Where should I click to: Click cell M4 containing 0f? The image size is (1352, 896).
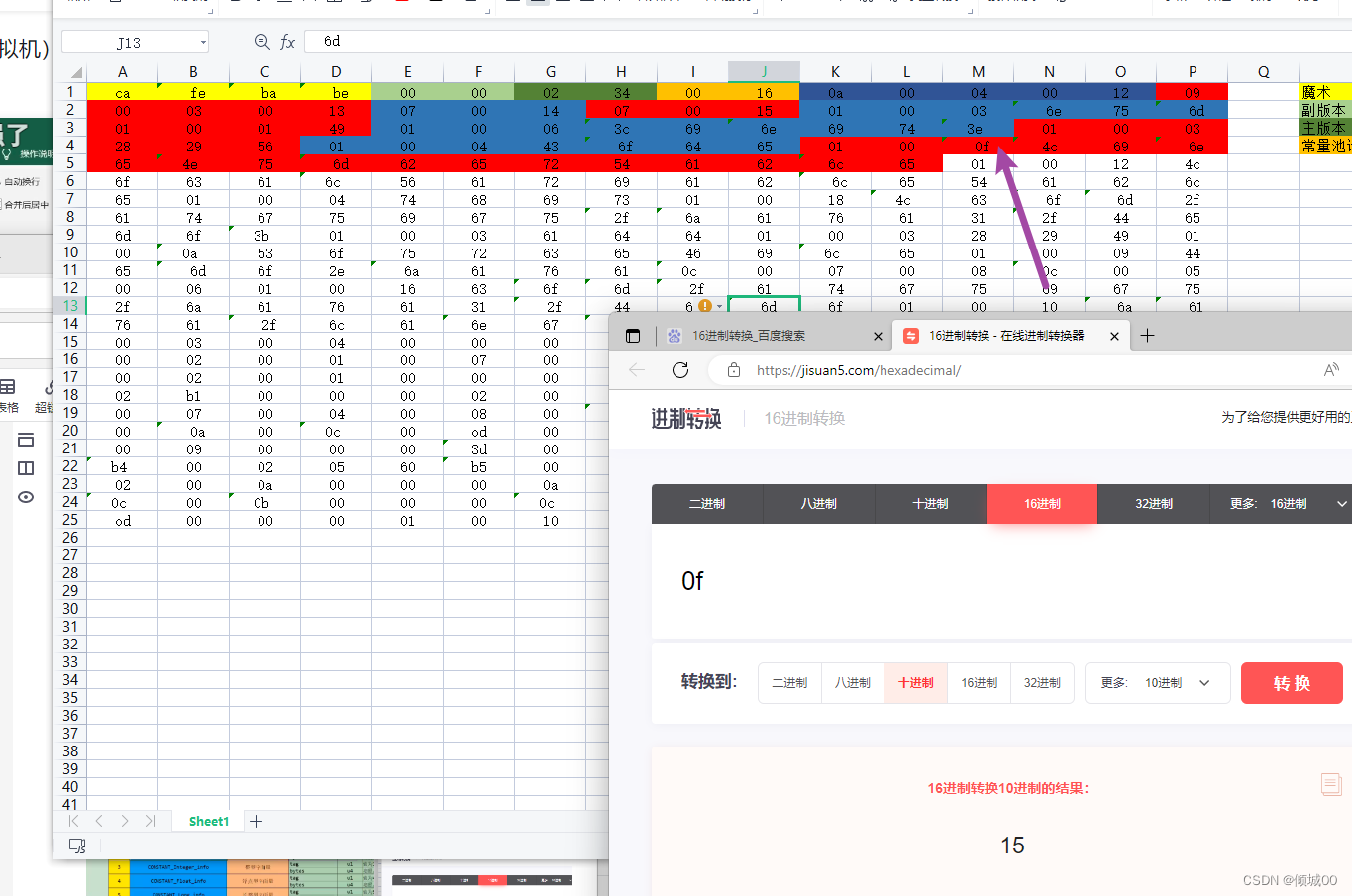point(978,146)
